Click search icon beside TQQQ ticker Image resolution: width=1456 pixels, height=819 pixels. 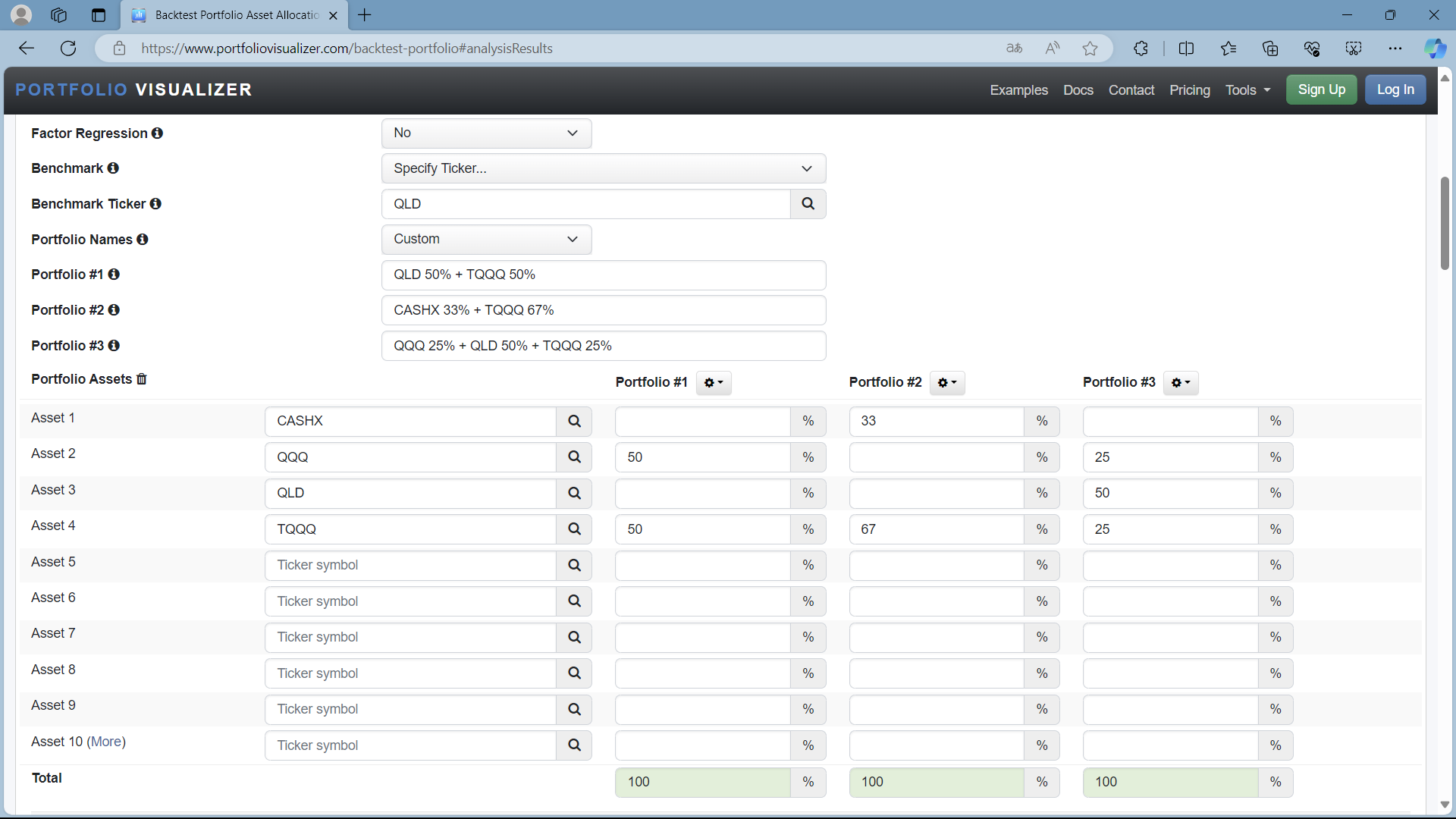(574, 529)
